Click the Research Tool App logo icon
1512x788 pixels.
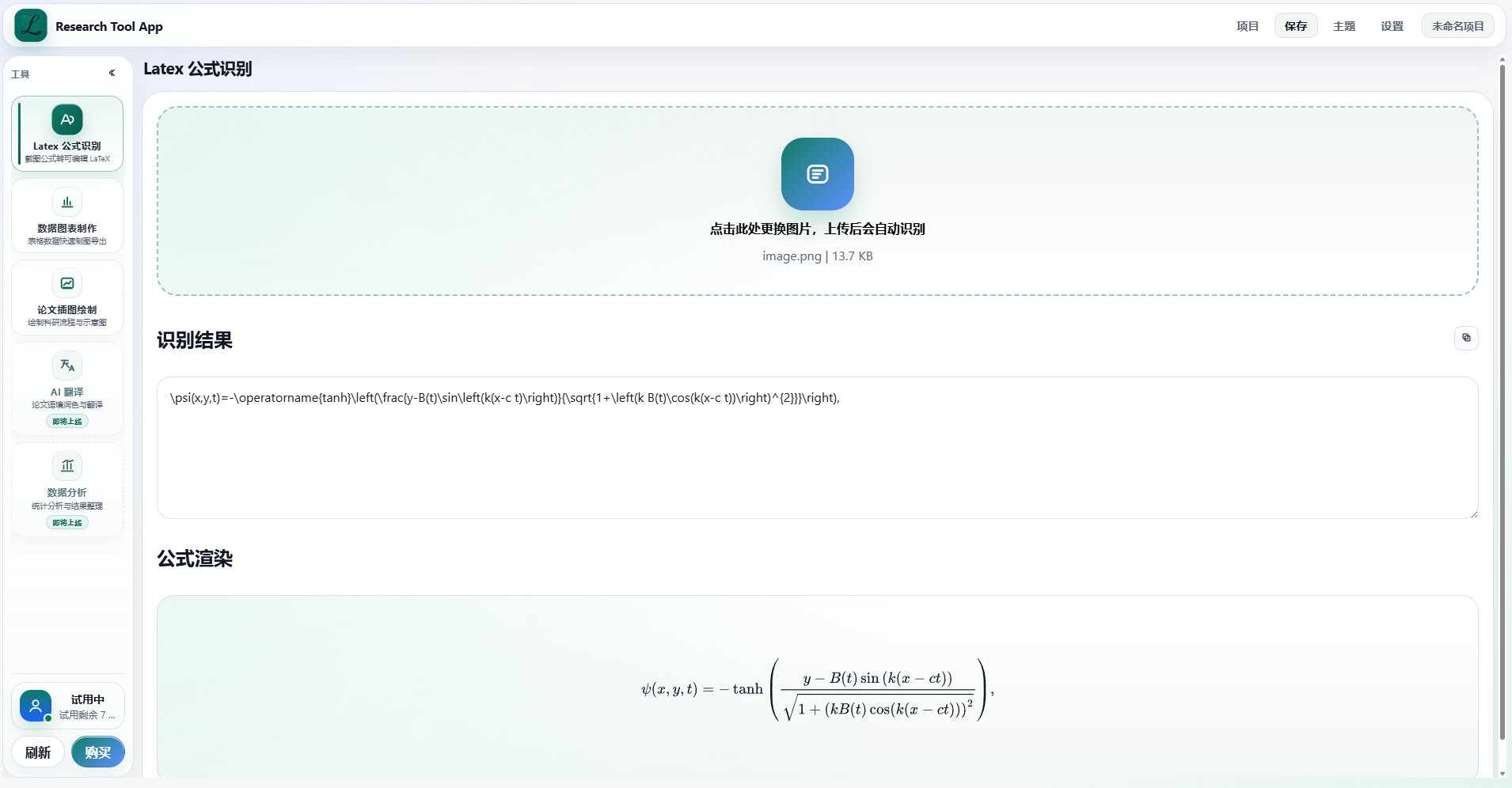[x=31, y=25]
